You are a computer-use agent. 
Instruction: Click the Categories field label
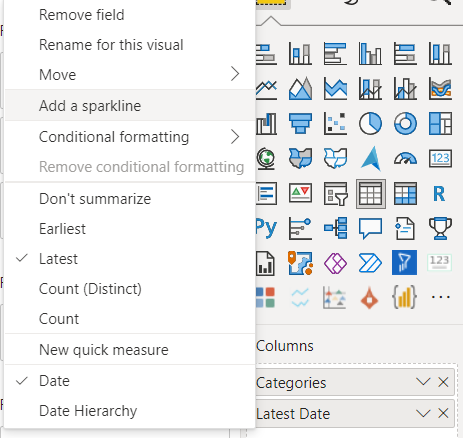[291, 383]
